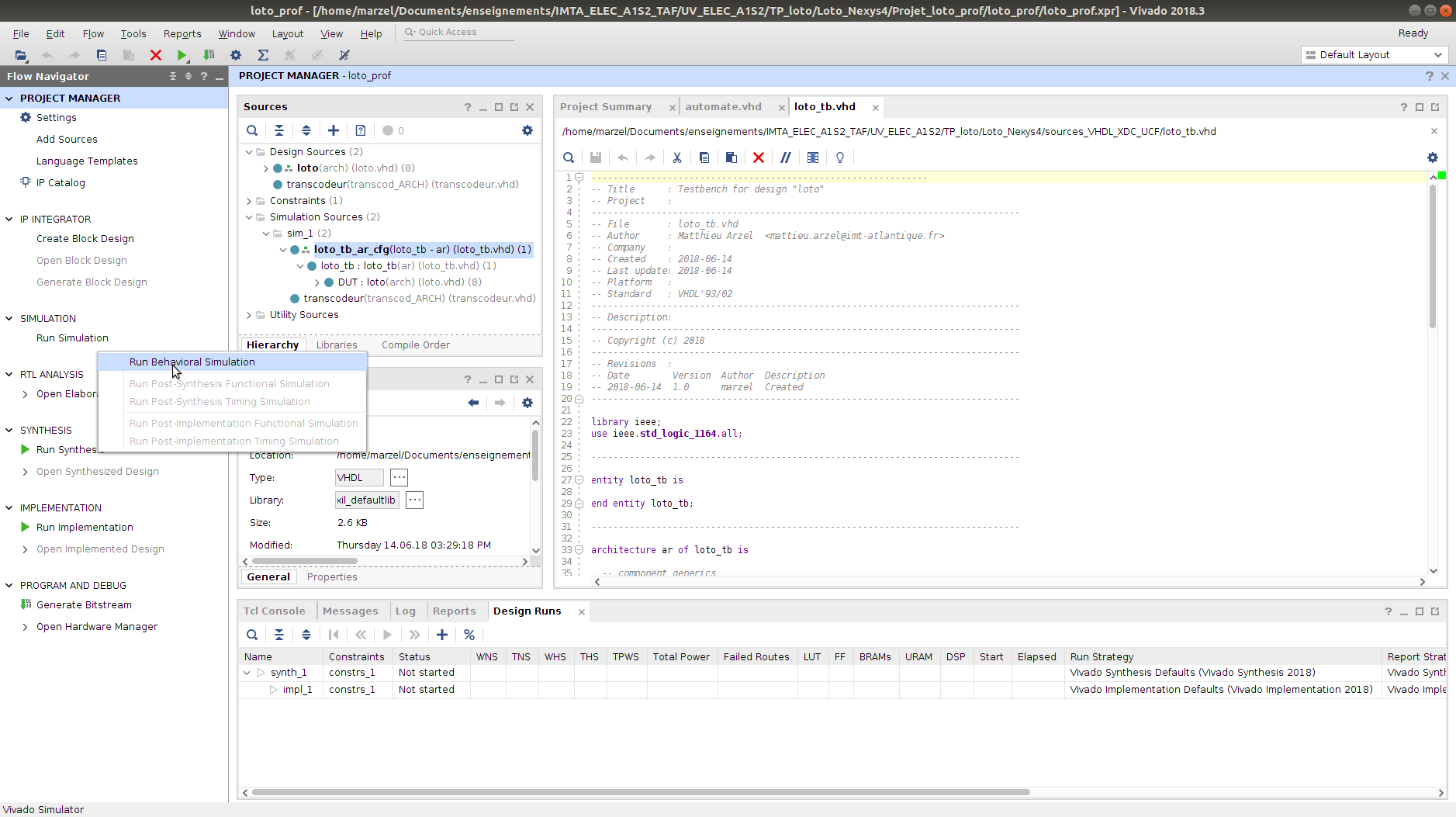Screen dimensions: 1456x817
Task: Click the red X delete icon in main toolbar
Action: [156, 55]
